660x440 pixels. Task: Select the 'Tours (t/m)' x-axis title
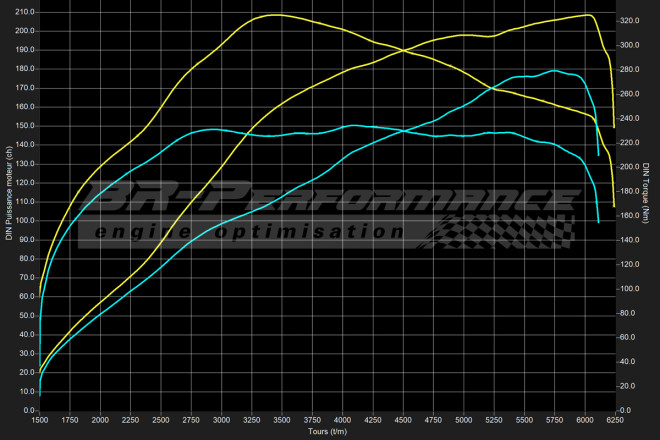[x=327, y=432]
